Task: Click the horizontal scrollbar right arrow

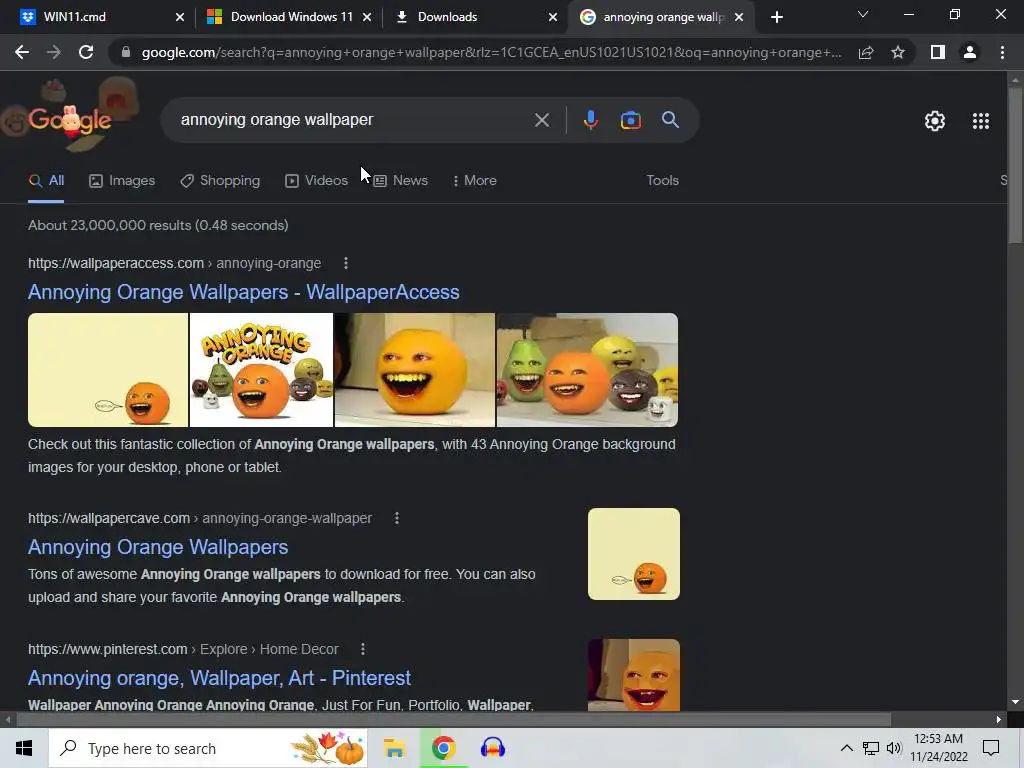Action: [999, 720]
